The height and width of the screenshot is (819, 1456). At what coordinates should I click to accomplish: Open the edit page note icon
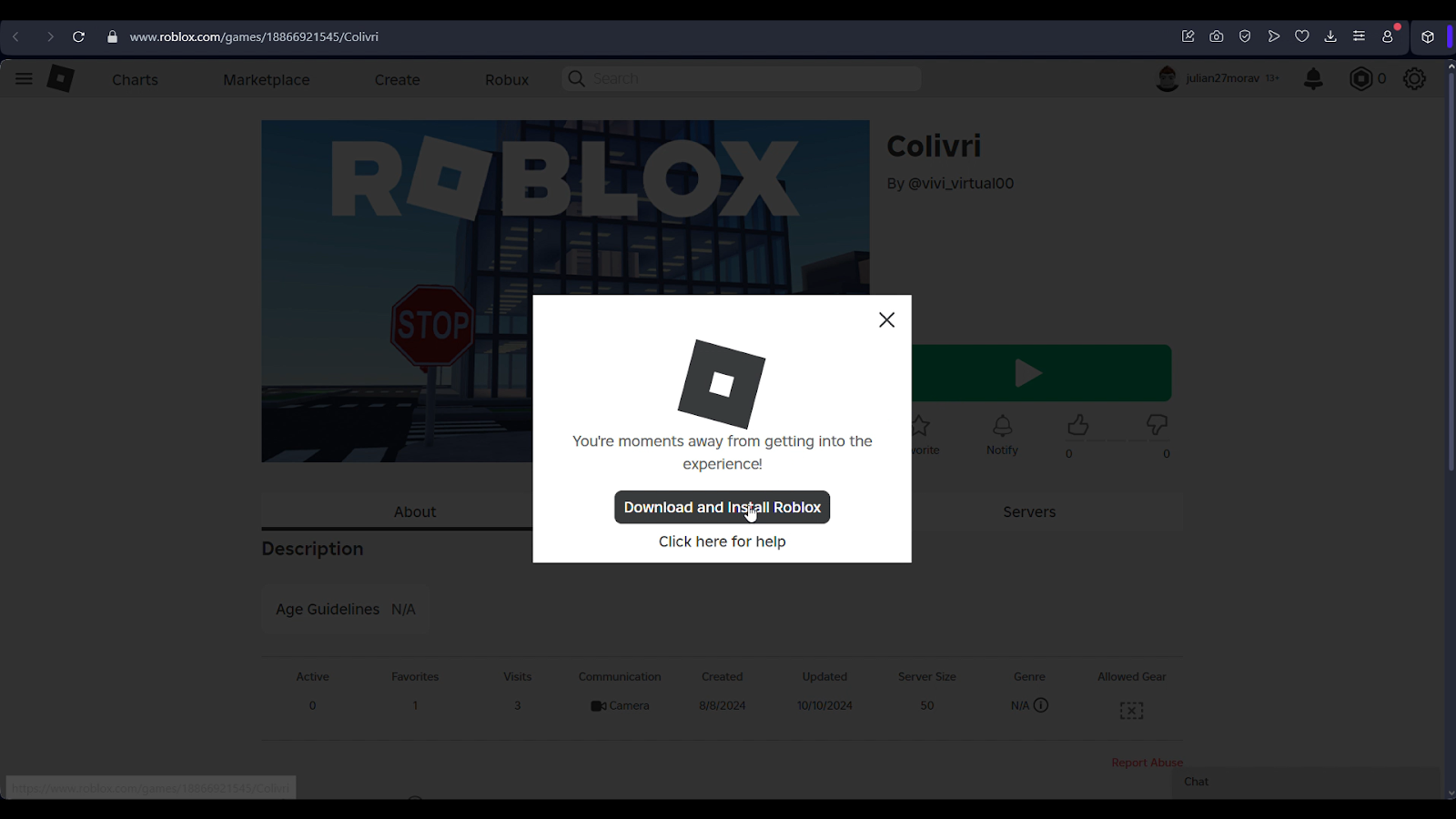coord(1188,36)
